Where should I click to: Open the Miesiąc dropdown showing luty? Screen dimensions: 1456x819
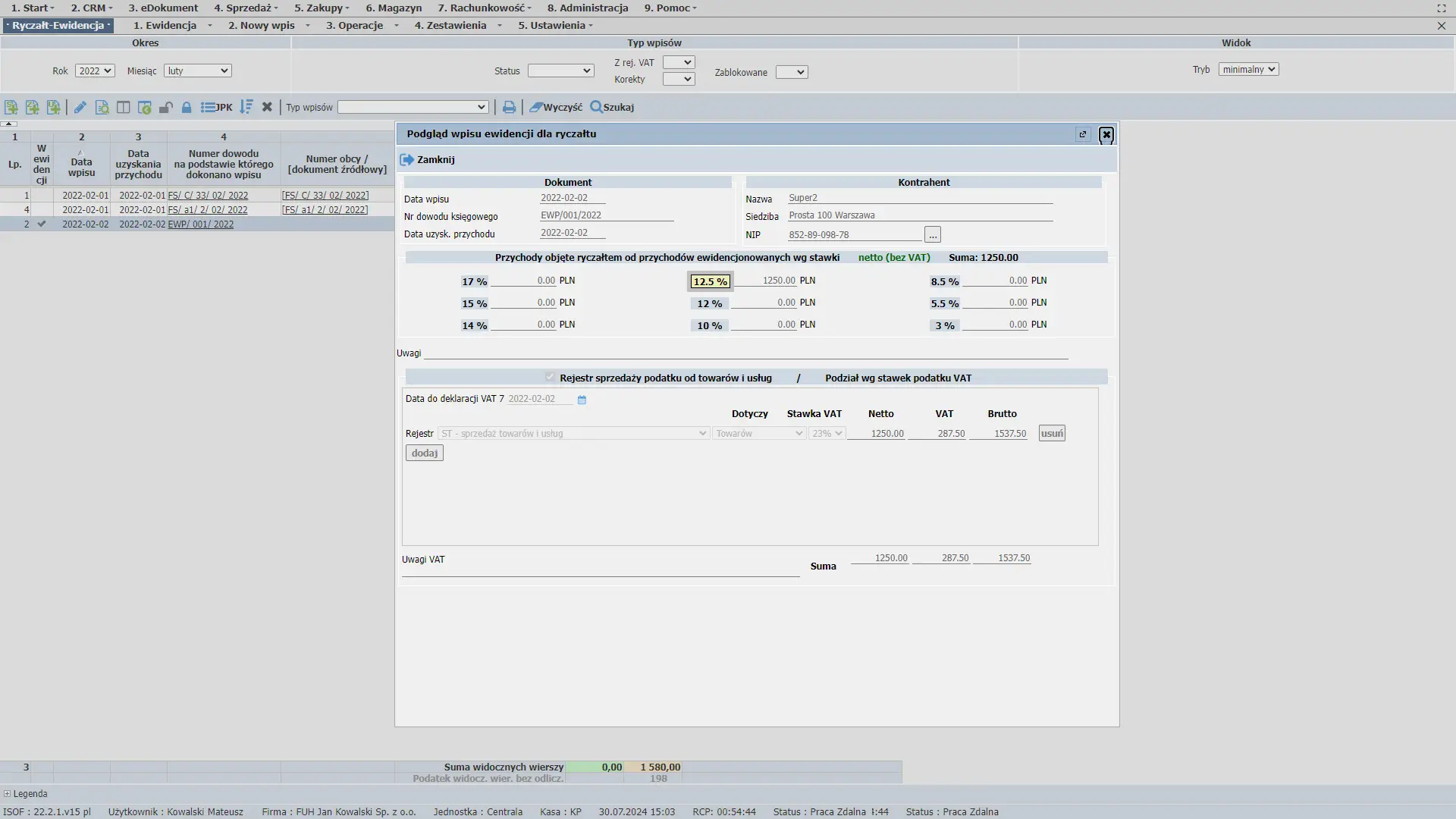(197, 71)
